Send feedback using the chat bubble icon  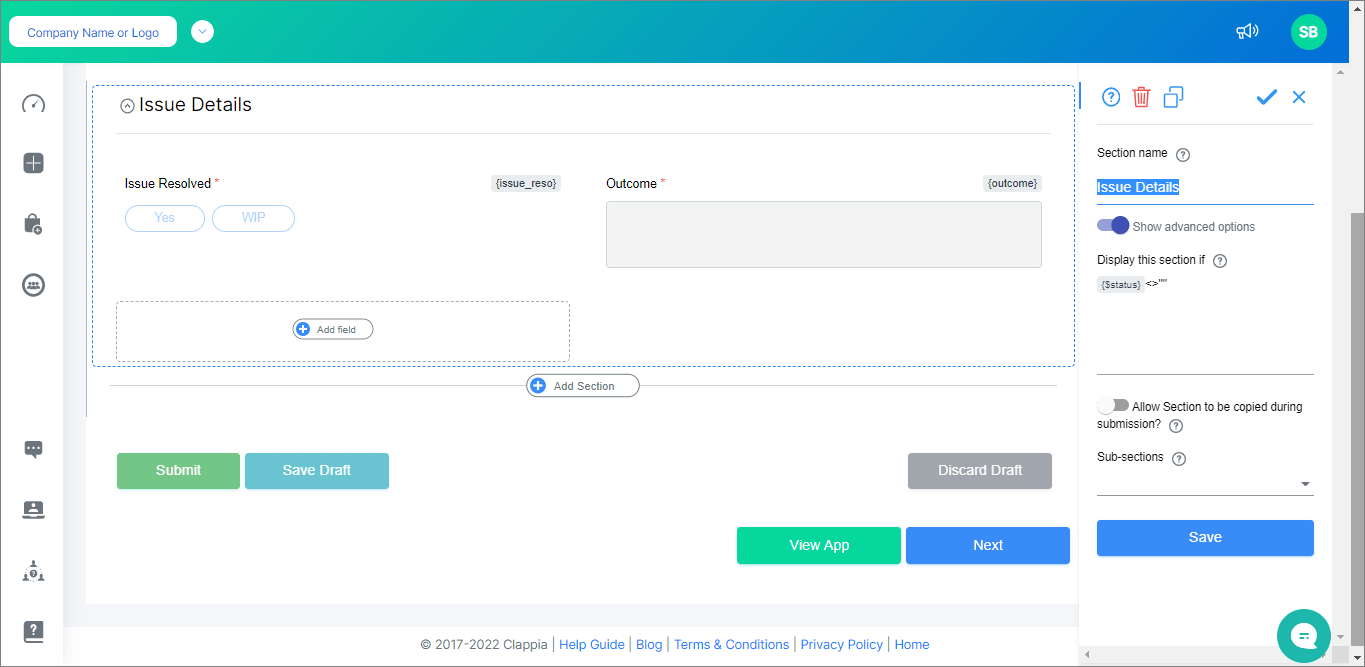[33, 449]
